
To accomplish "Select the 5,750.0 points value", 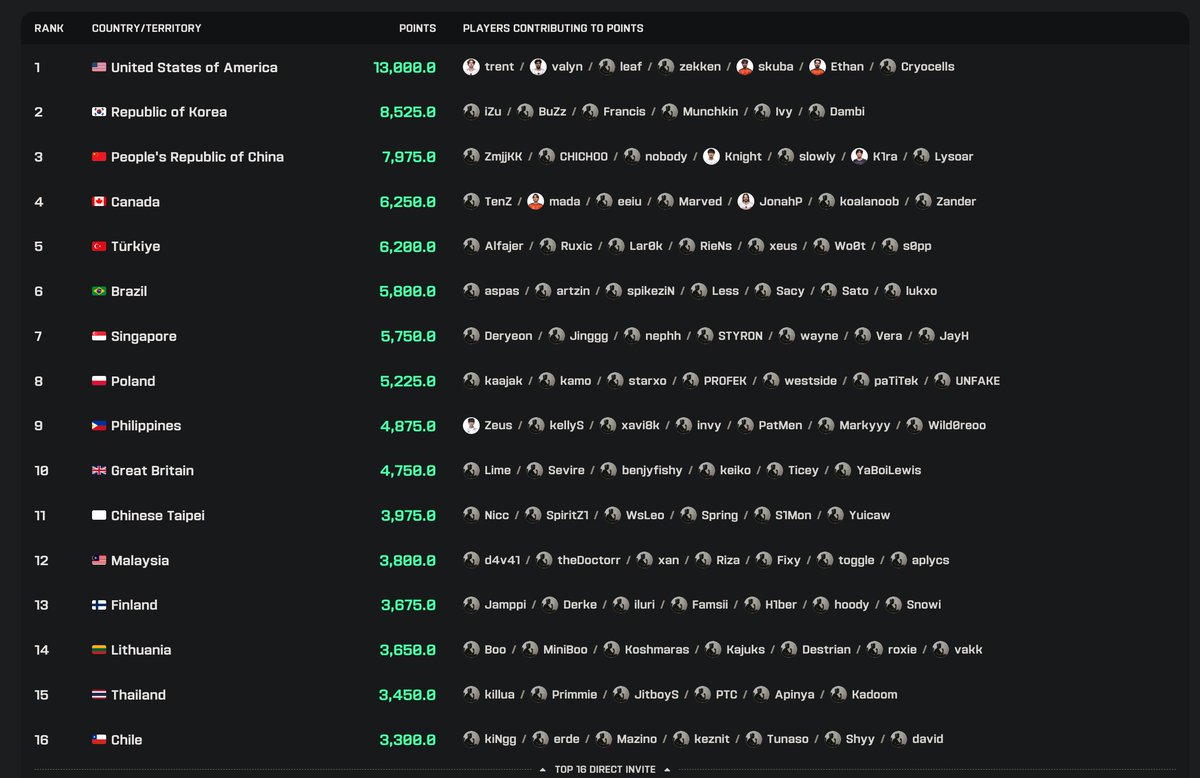I will 408,336.
